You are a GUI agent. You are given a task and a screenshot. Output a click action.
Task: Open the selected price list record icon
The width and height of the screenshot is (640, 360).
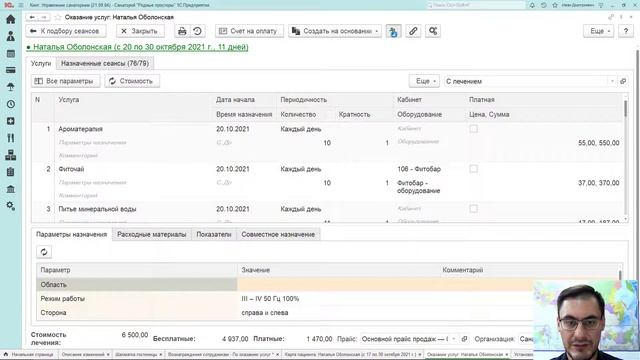(464, 339)
